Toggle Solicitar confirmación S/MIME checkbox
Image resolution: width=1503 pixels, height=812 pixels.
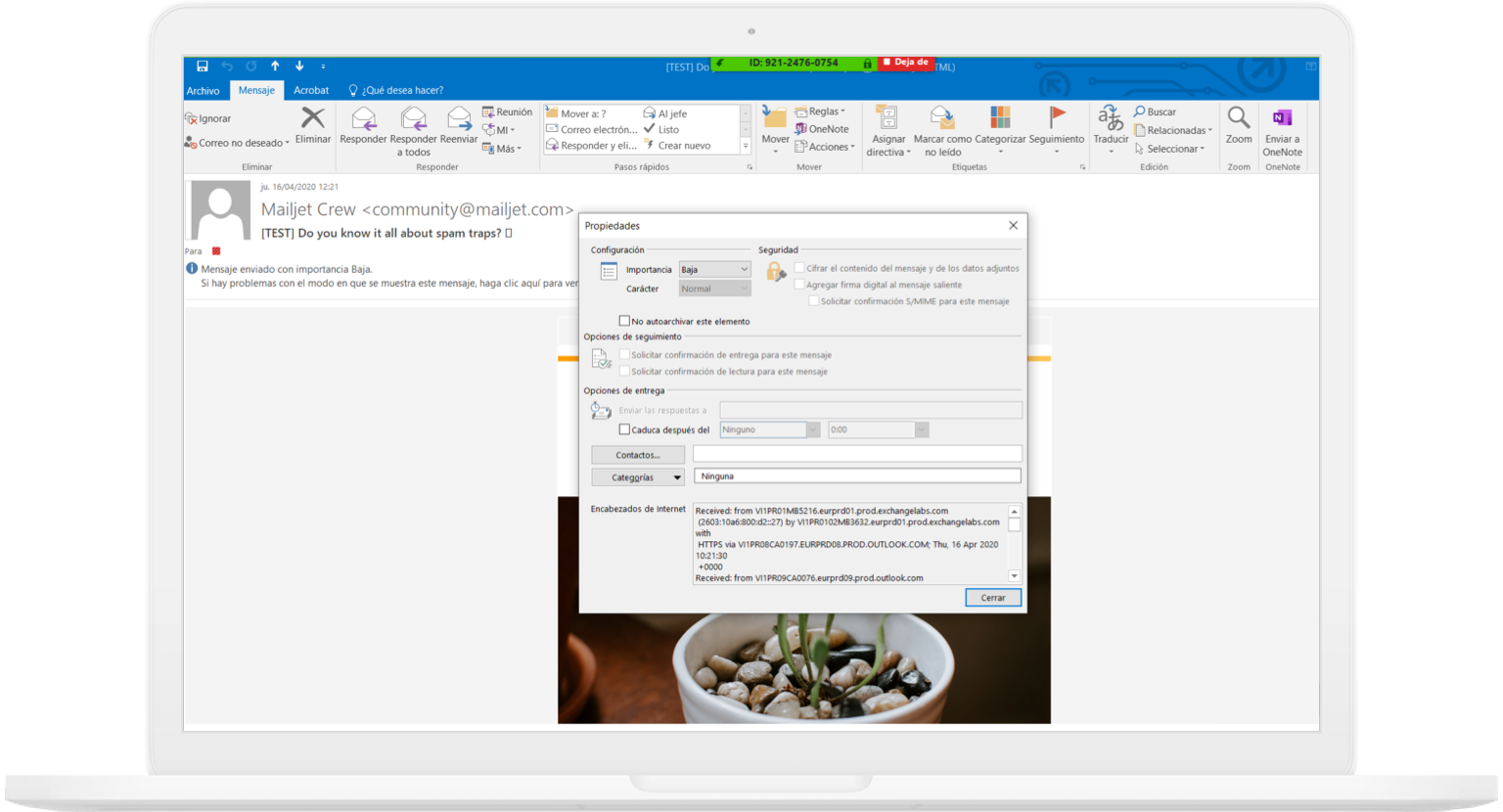(813, 301)
